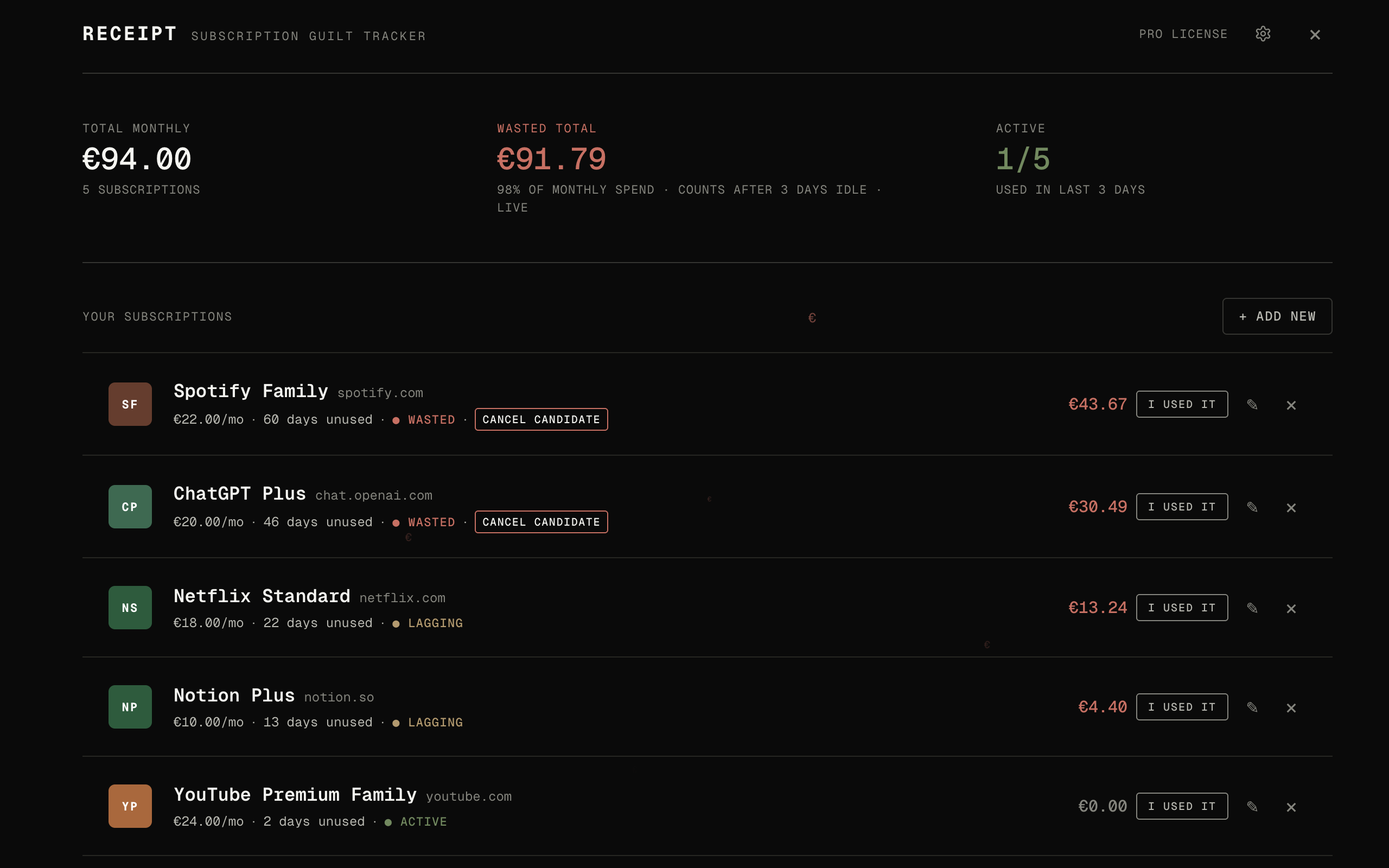Mark ChatGPT Plus as used
The height and width of the screenshot is (868, 1389).
click(1182, 507)
